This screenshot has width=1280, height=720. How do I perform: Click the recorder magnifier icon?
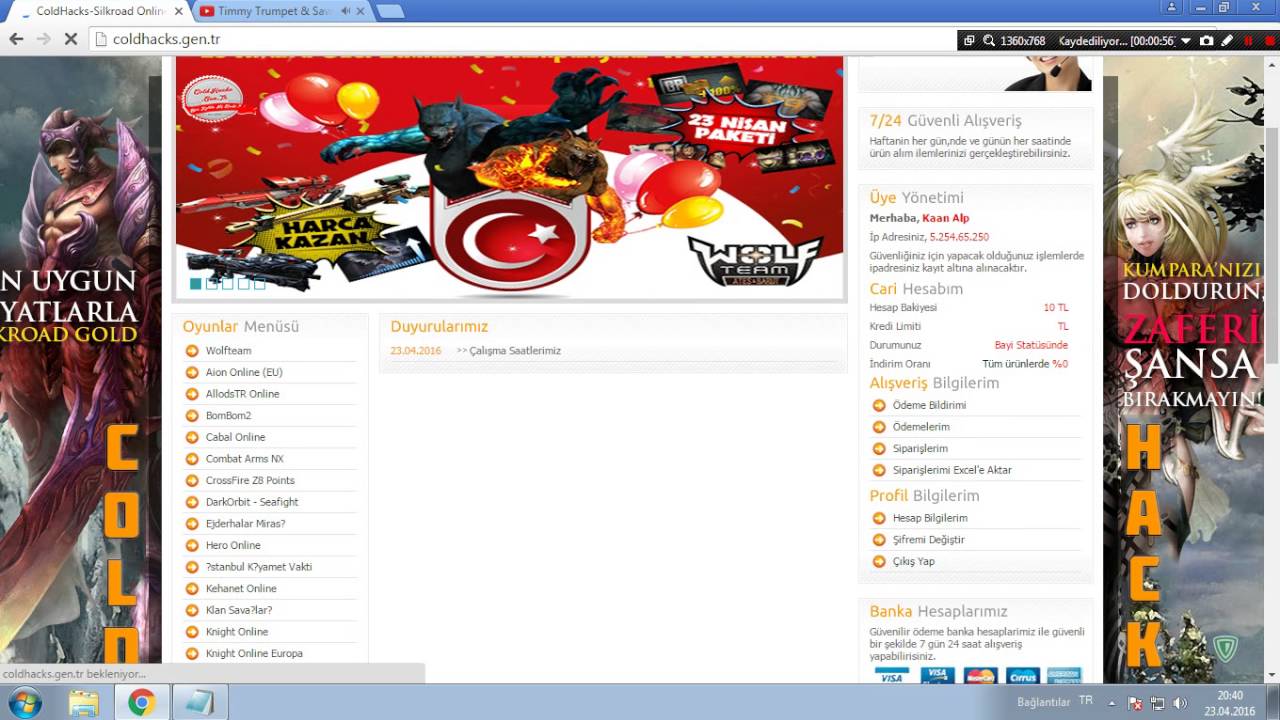[x=989, y=41]
